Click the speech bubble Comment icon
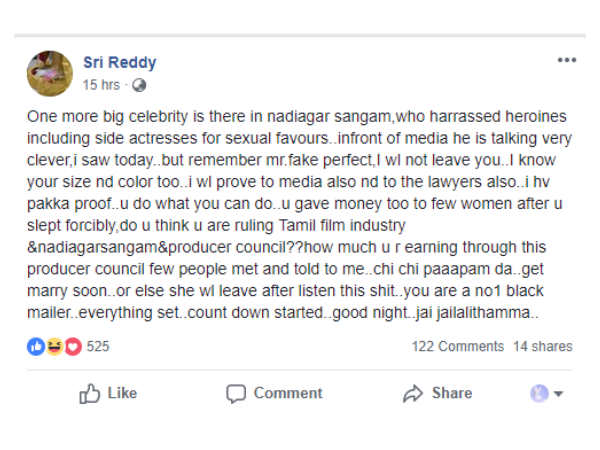This screenshot has width=600, height=450. 236,393
